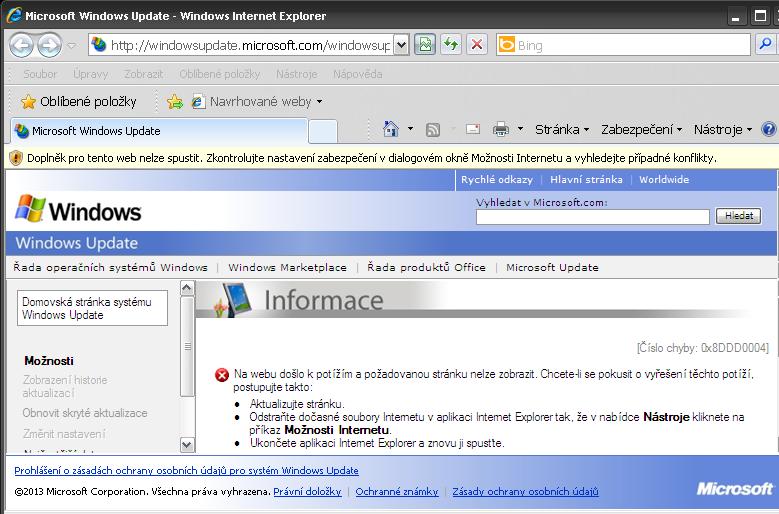Expand the Print options dropdown arrow
The width and height of the screenshot is (779, 514).
520,129
